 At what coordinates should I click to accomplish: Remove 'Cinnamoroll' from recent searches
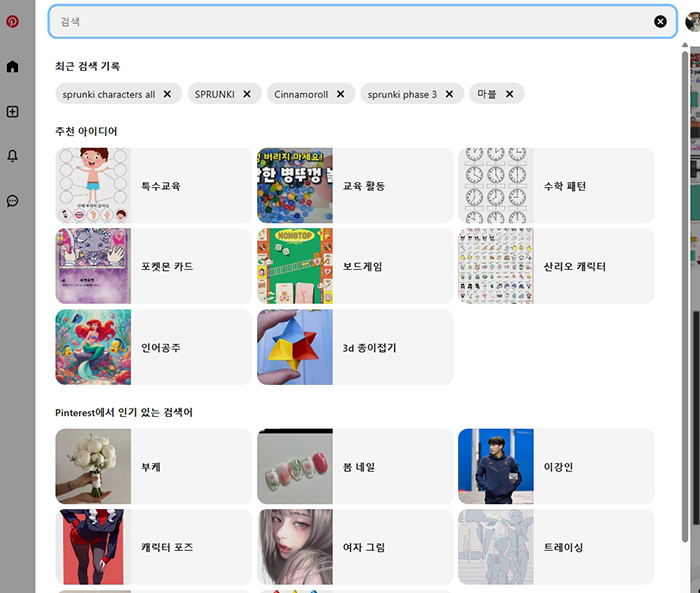[x=340, y=94]
